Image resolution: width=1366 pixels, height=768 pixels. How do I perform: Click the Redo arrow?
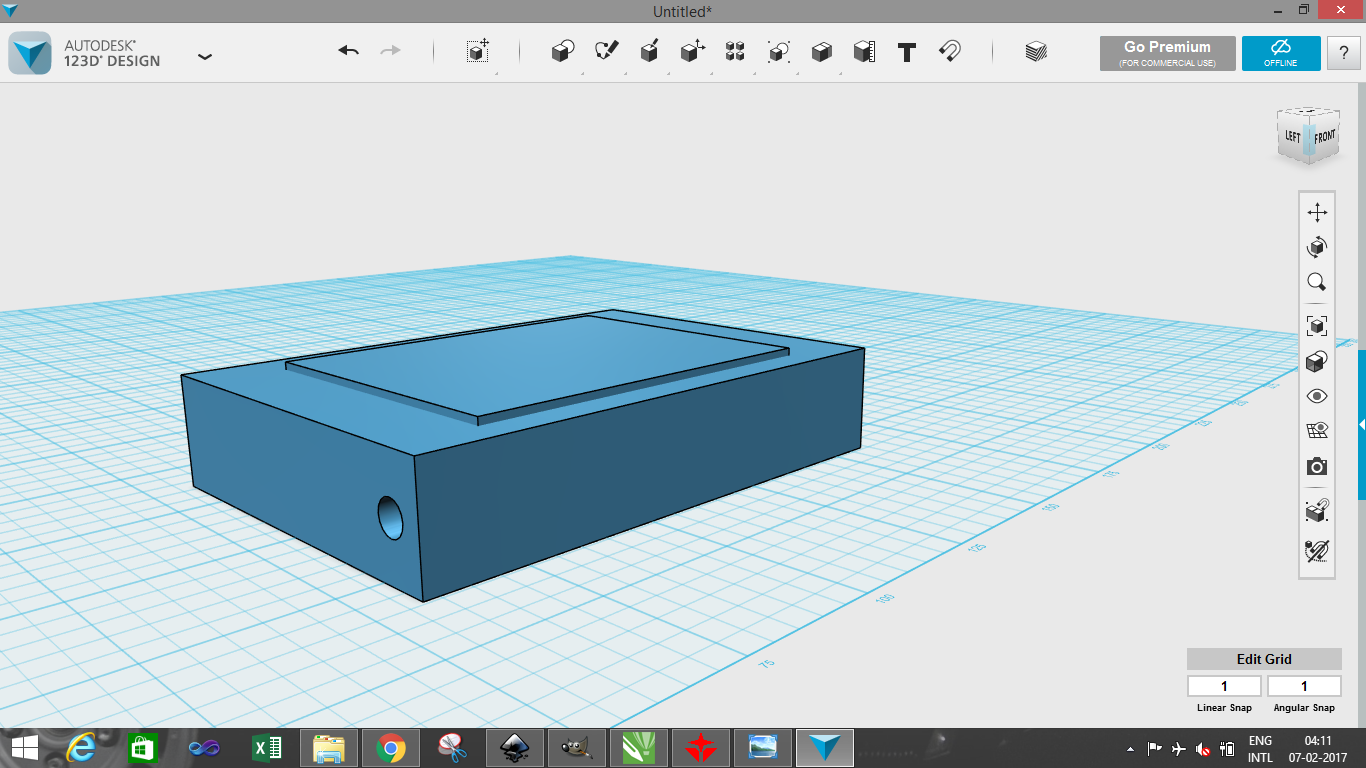click(x=391, y=51)
